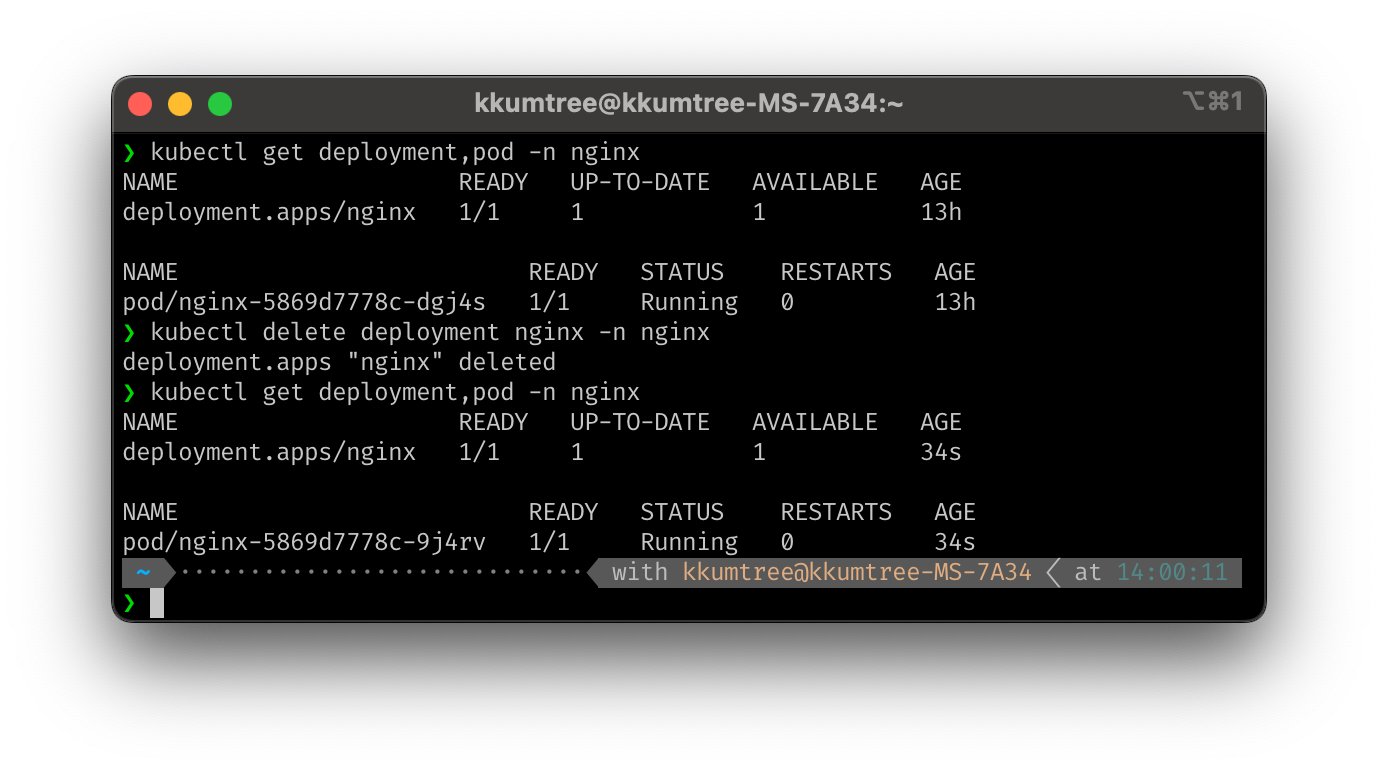Screen dimensions: 1378x770
Task: Click the window title kkumtree@kkumtree-MS-7A34:~
Action: click(689, 103)
